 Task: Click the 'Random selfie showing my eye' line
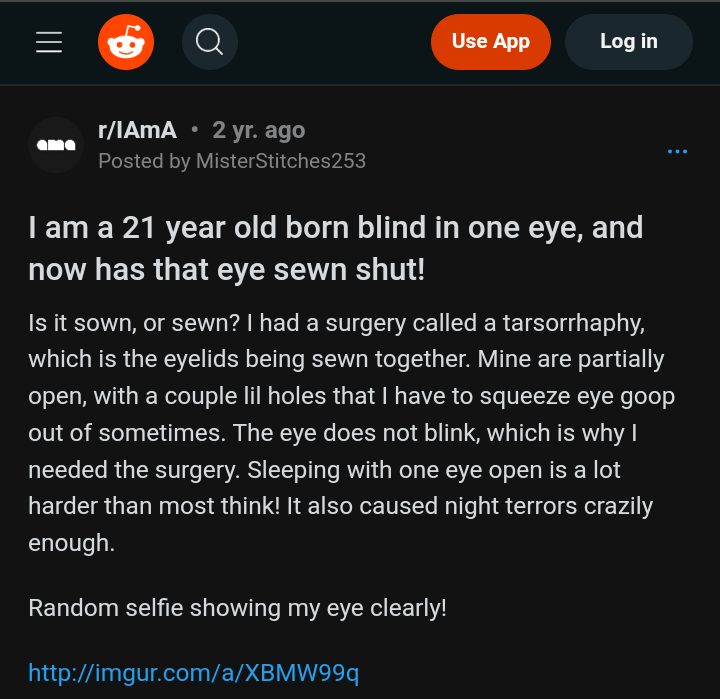tap(237, 608)
